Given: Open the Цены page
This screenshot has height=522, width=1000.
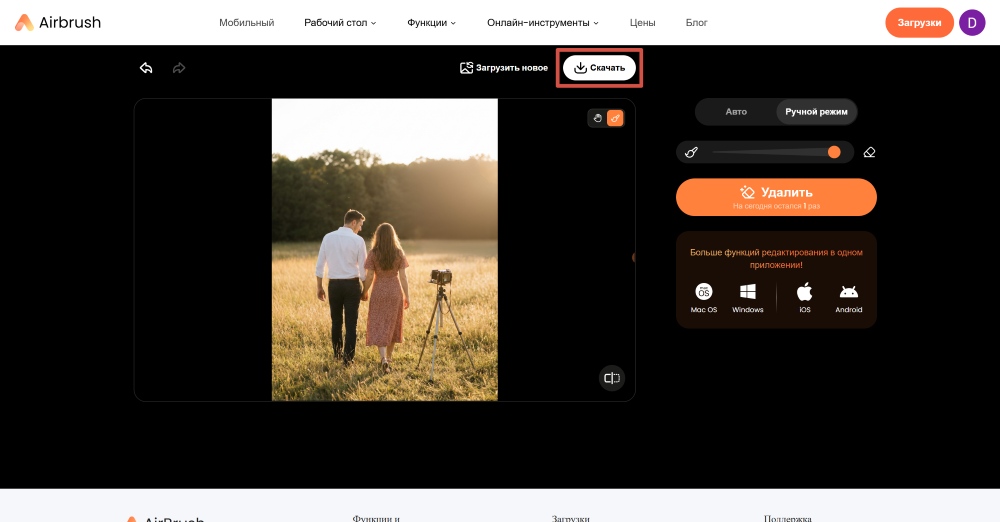Looking at the screenshot, I should [x=642, y=22].
